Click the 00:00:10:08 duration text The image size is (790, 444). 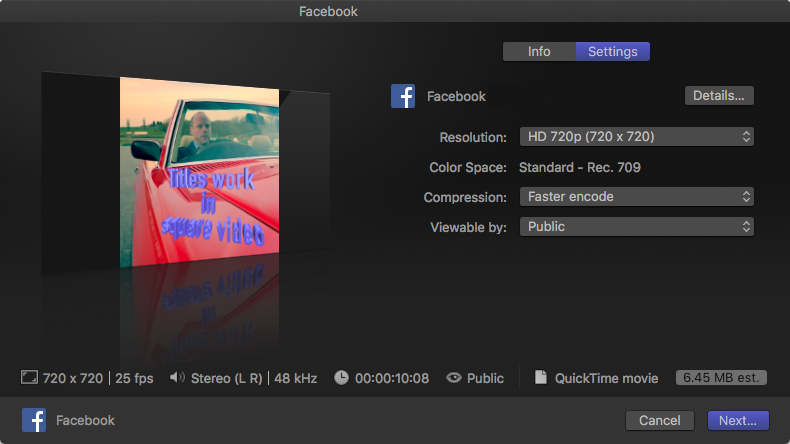tap(392, 378)
